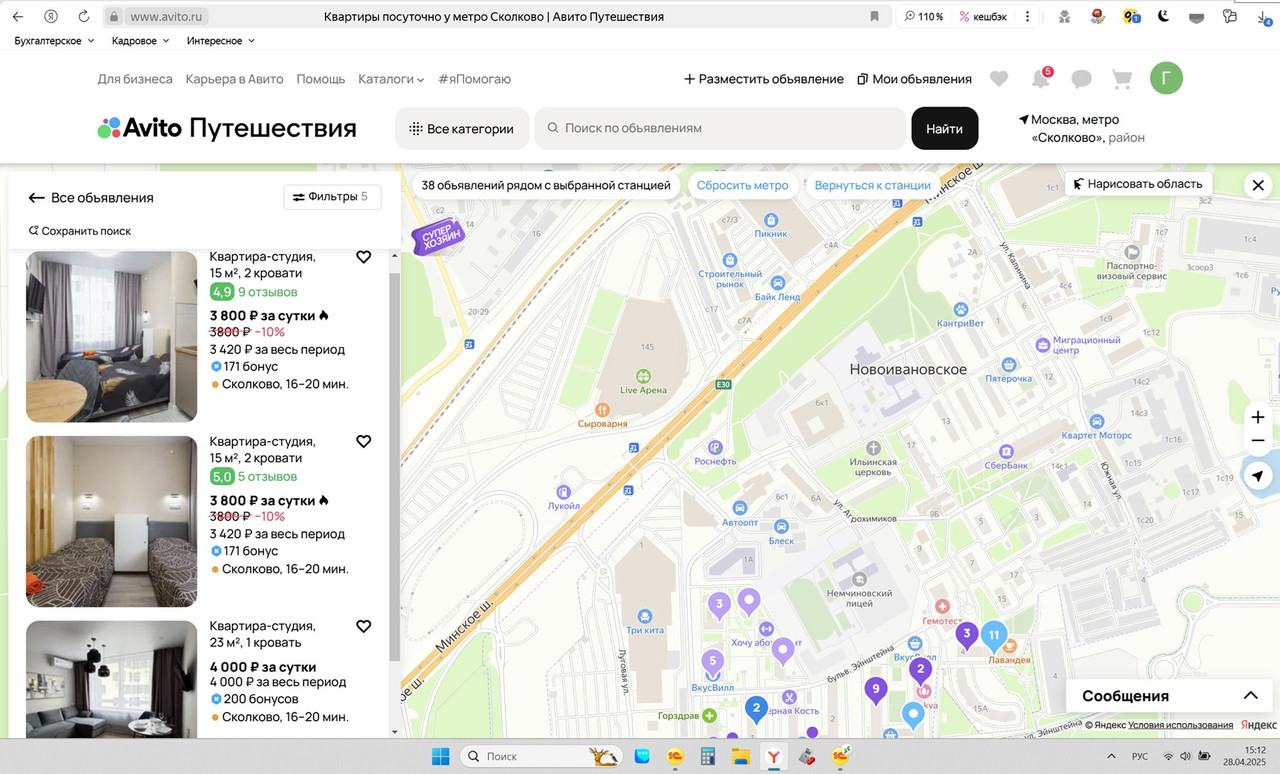Image resolution: width=1280 pixels, height=774 pixels.
Task: Expand the Кадровое bookmarks folder
Action: [141, 41]
